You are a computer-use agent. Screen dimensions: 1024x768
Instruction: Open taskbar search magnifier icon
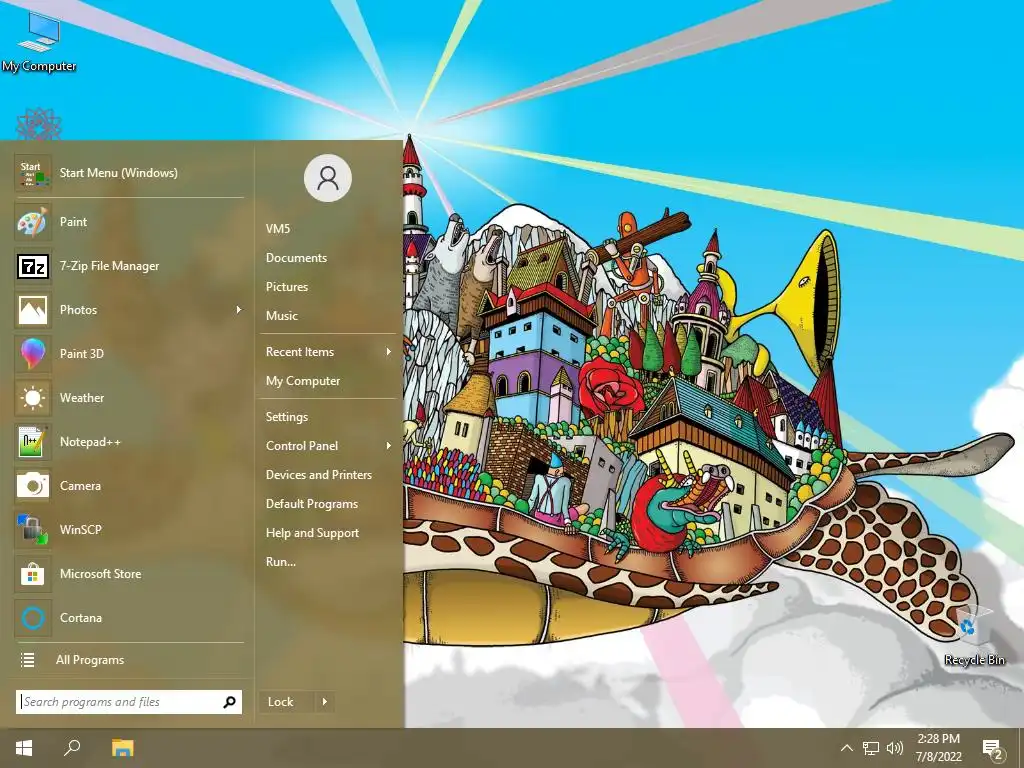tap(72, 748)
